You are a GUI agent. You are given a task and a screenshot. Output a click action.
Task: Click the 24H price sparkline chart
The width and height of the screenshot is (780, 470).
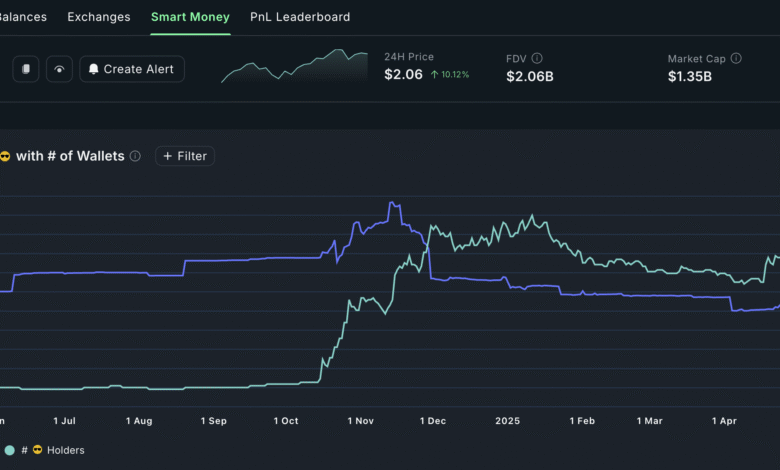[x=294, y=67]
